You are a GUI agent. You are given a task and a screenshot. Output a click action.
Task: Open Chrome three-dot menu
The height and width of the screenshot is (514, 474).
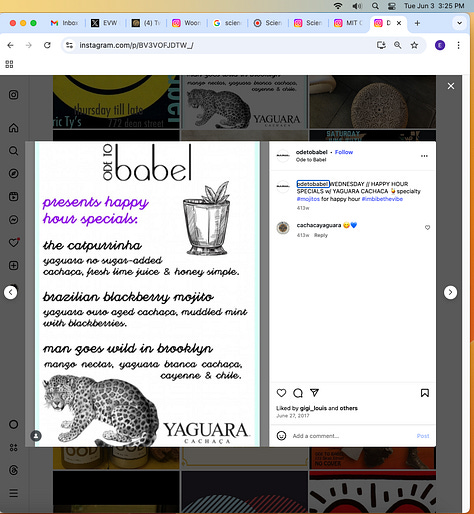pyautogui.click(x=458, y=45)
